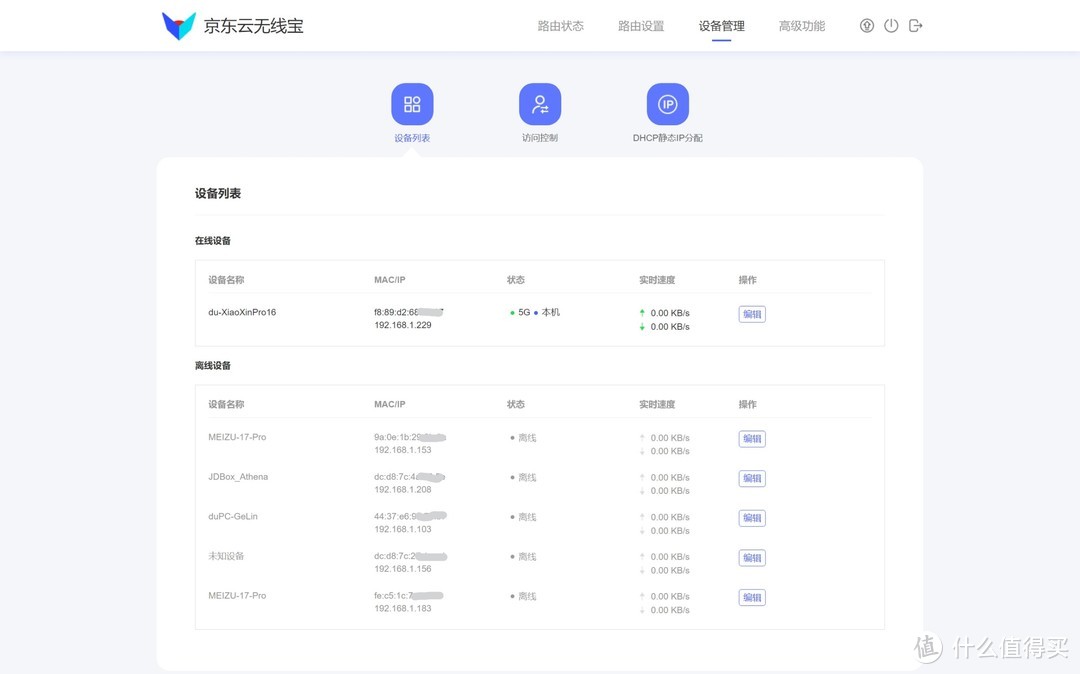Image resolution: width=1080 pixels, height=674 pixels.
Task: Select the device name du-XiaoXinPro16
Action: [243, 311]
